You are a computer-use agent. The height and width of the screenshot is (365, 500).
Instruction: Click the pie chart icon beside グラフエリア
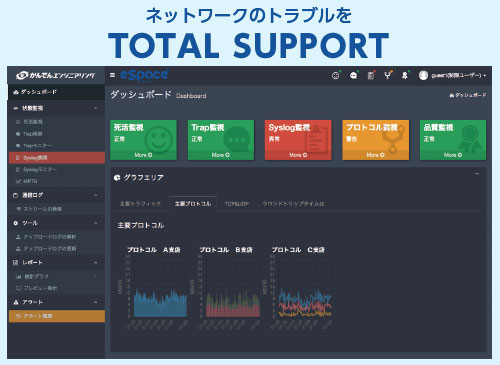pyautogui.click(x=117, y=178)
